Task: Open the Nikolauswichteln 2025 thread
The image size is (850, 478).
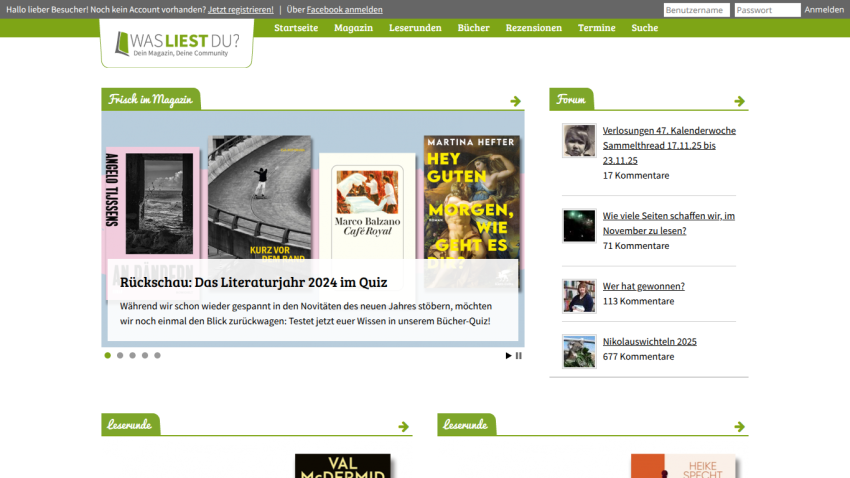Action: (x=649, y=341)
